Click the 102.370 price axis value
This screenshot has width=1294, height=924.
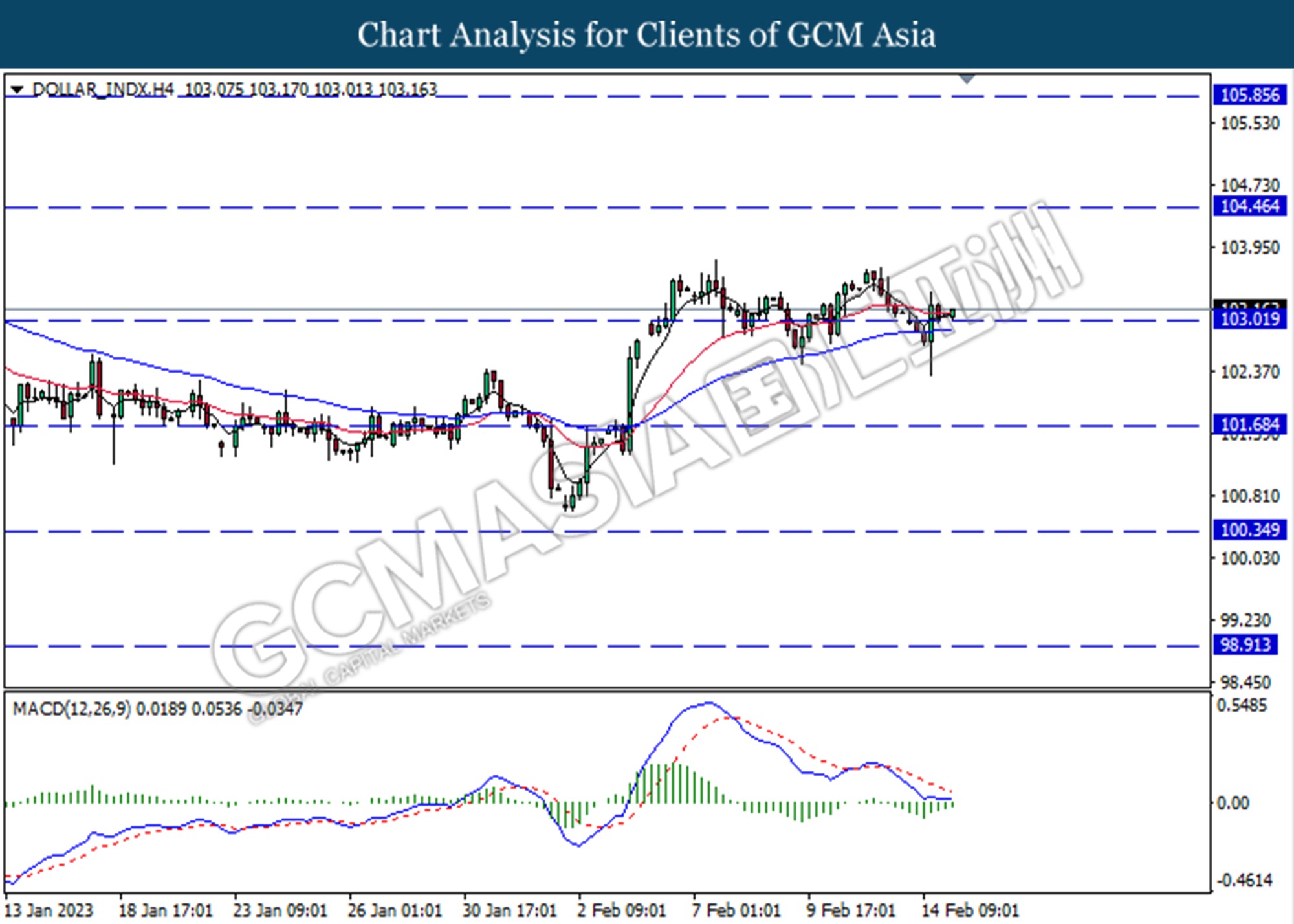[x=1249, y=371]
